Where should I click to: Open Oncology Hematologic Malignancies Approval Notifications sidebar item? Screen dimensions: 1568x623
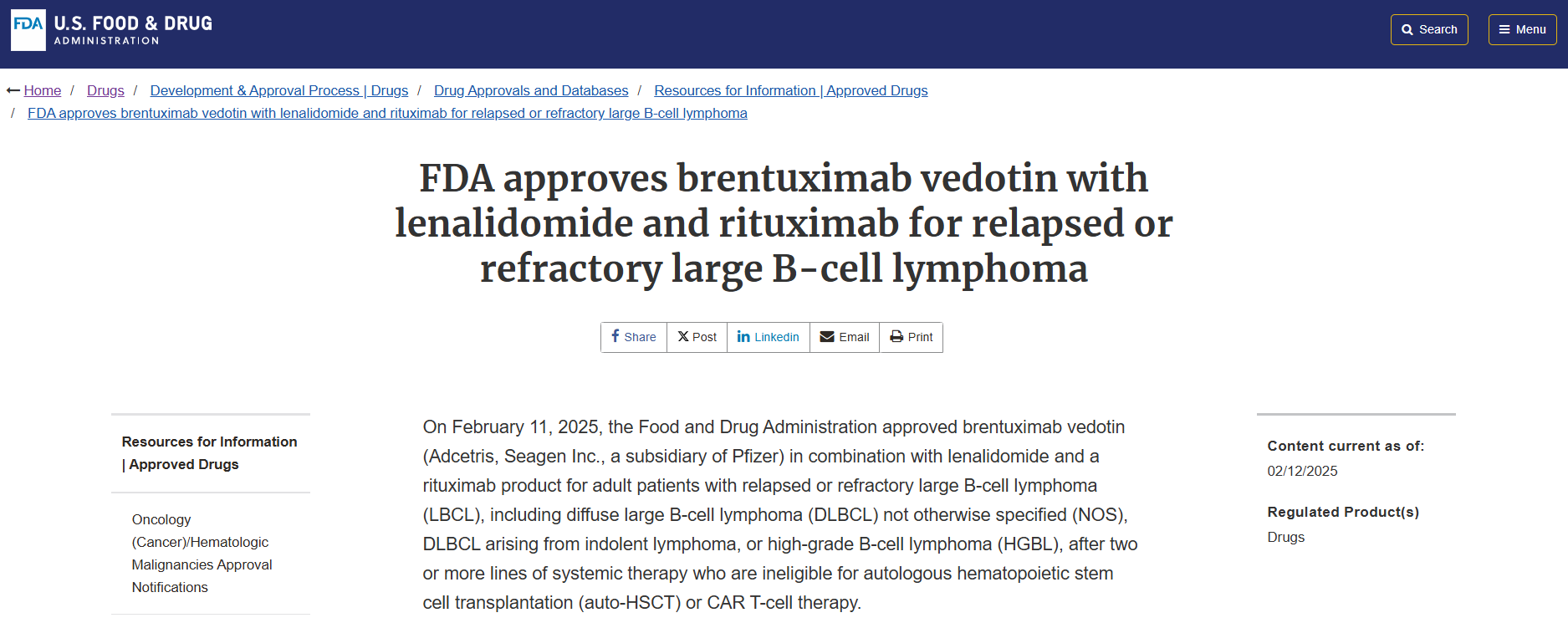[x=202, y=554]
